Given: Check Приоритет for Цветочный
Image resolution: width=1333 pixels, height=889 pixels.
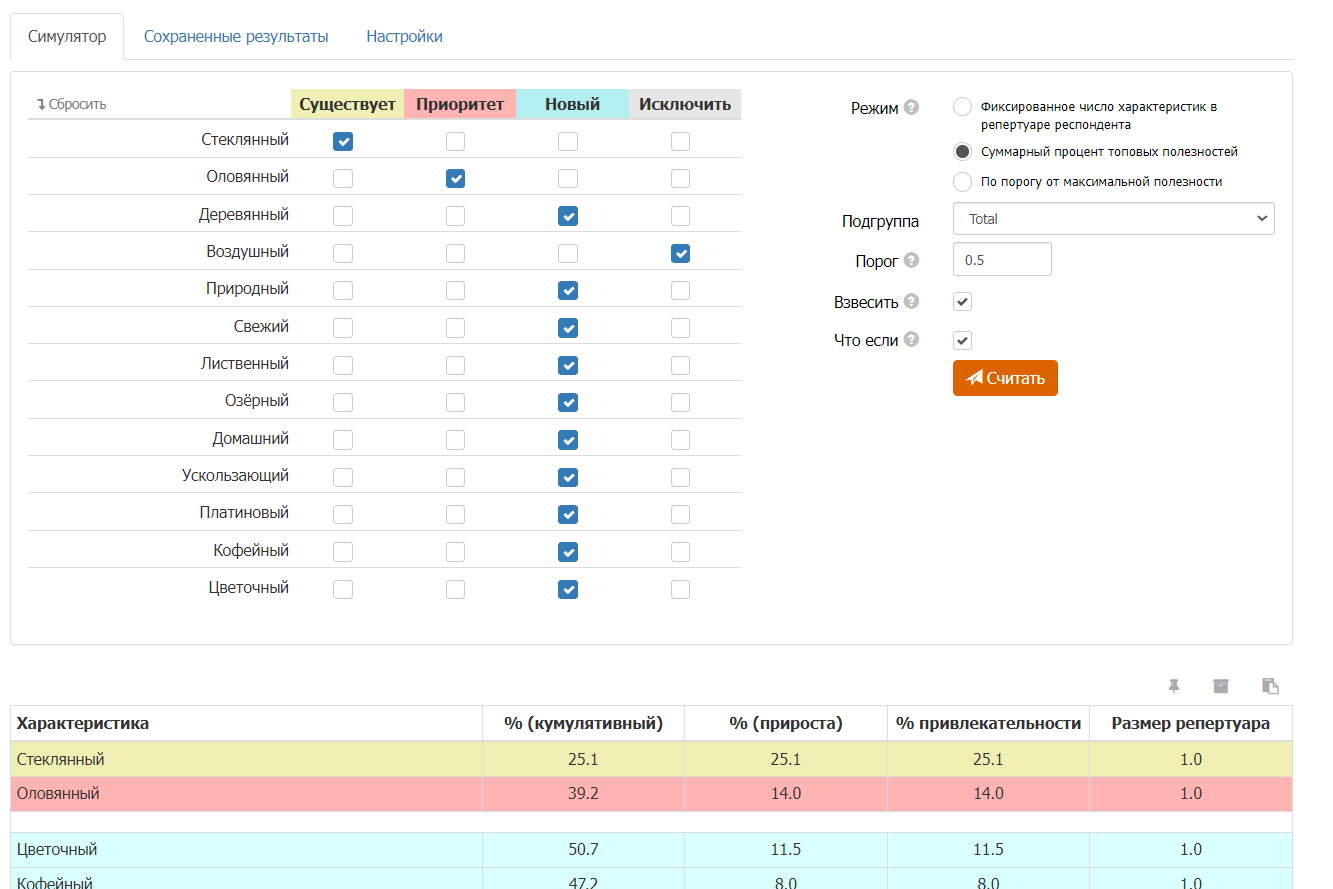Looking at the screenshot, I should (456, 590).
